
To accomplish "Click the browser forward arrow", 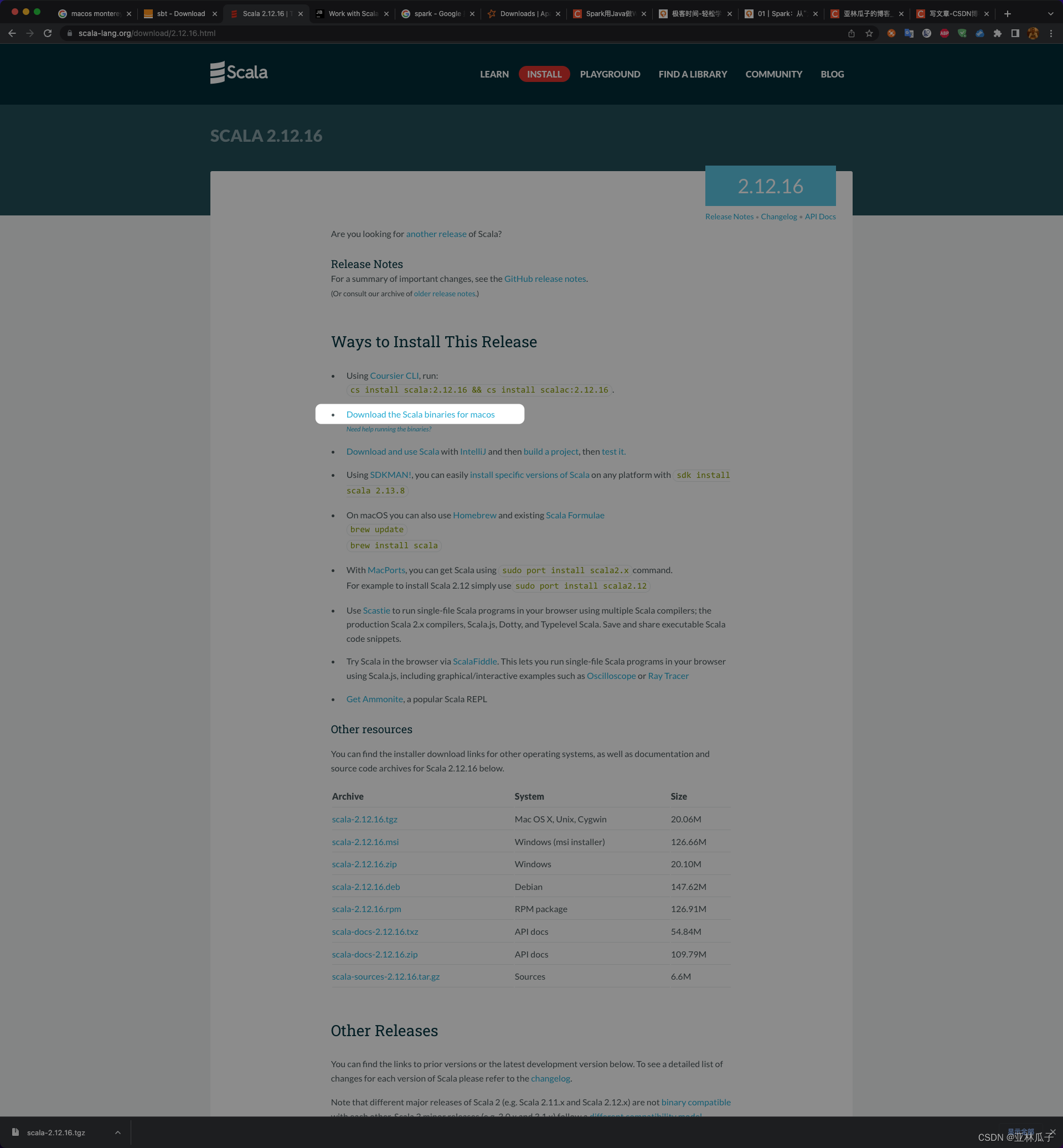I will (x=30, y=33).
